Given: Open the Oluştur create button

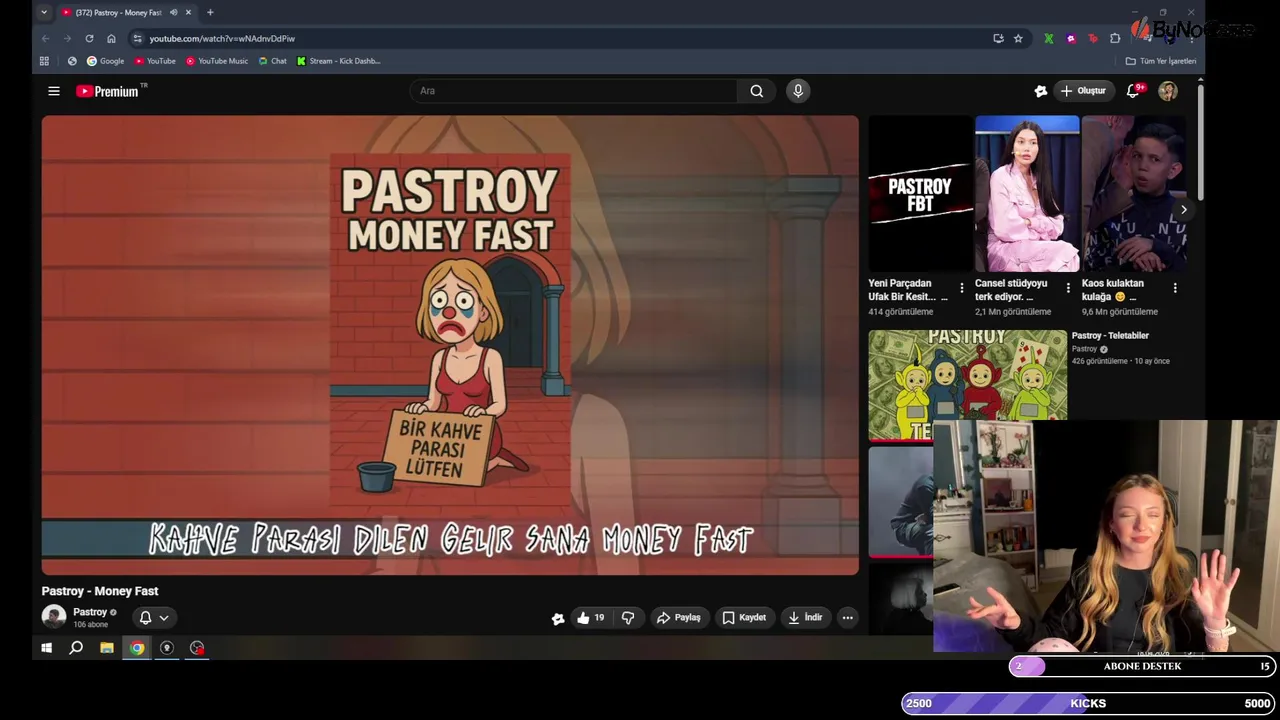Looking at the screenshot, I should click(1083, 91).
